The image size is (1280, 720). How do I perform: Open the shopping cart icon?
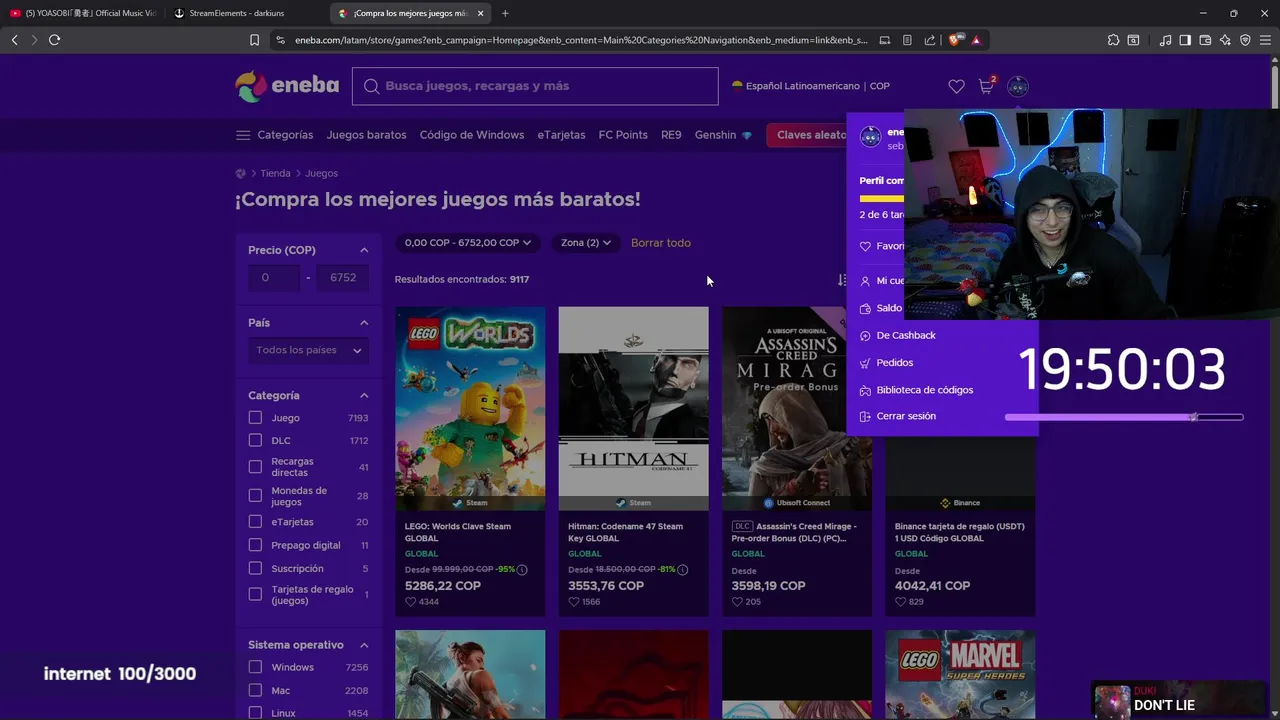coord(986,86)
